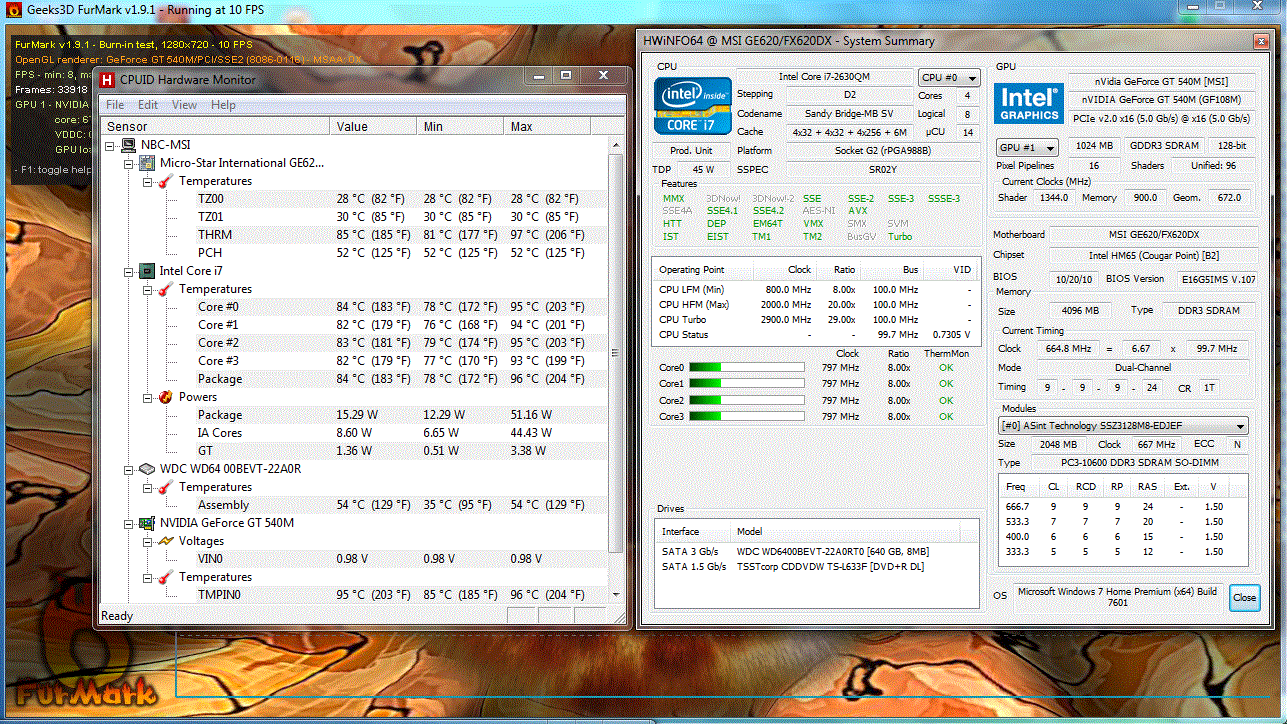Click the scrollbar down arrow in Hardware Monitor

pos(616,595)
